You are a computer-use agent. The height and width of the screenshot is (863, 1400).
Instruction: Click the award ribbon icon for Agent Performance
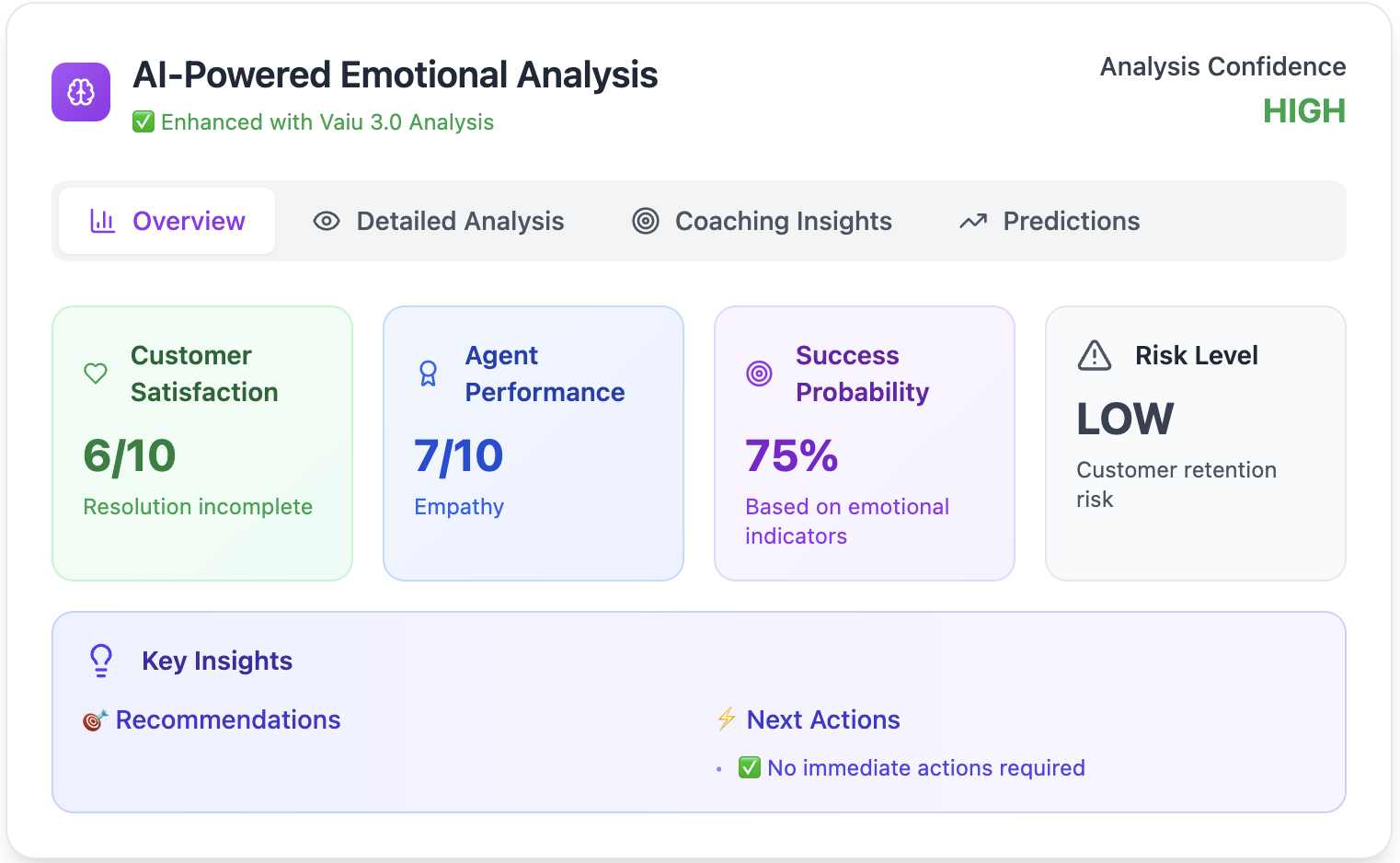click(x=428, y=374)
